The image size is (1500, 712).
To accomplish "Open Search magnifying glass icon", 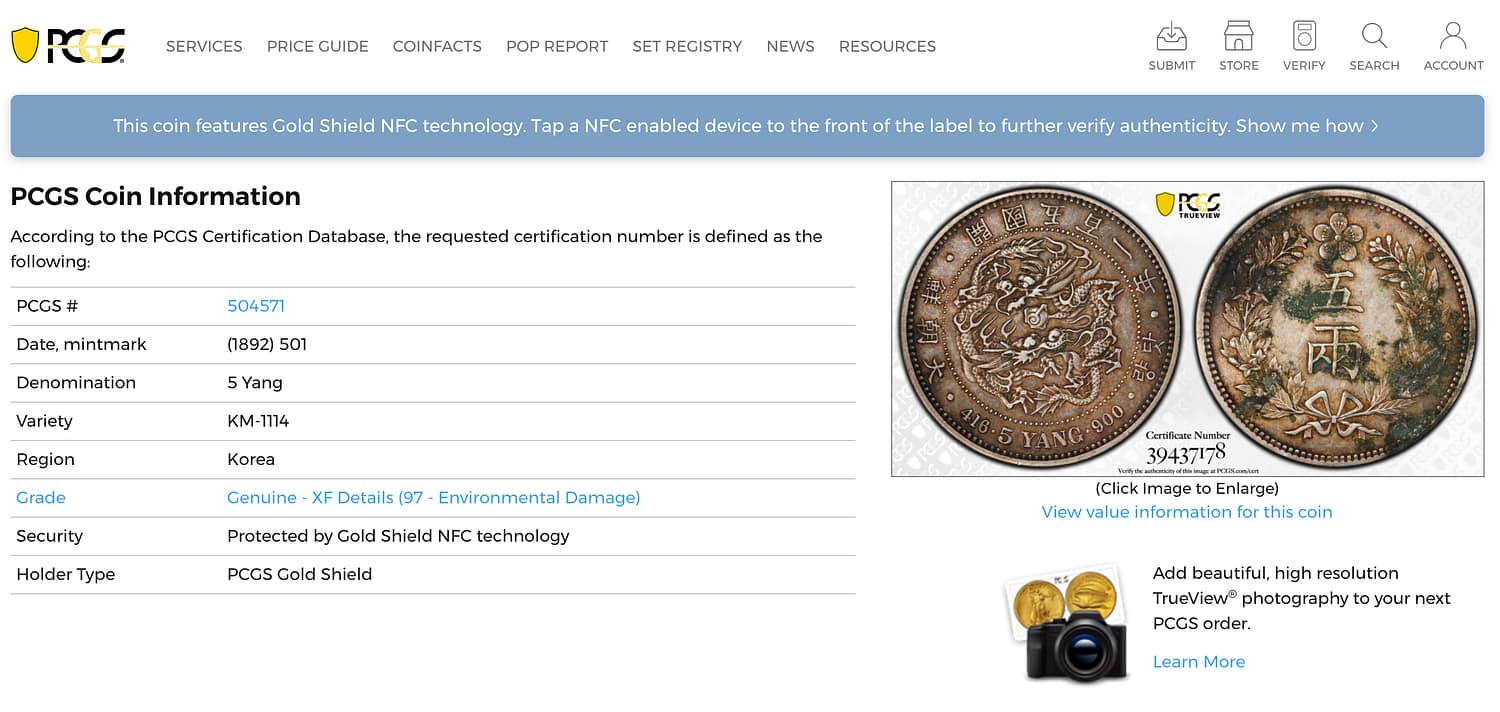I will pyautogui.click(x=1374, y=38).
